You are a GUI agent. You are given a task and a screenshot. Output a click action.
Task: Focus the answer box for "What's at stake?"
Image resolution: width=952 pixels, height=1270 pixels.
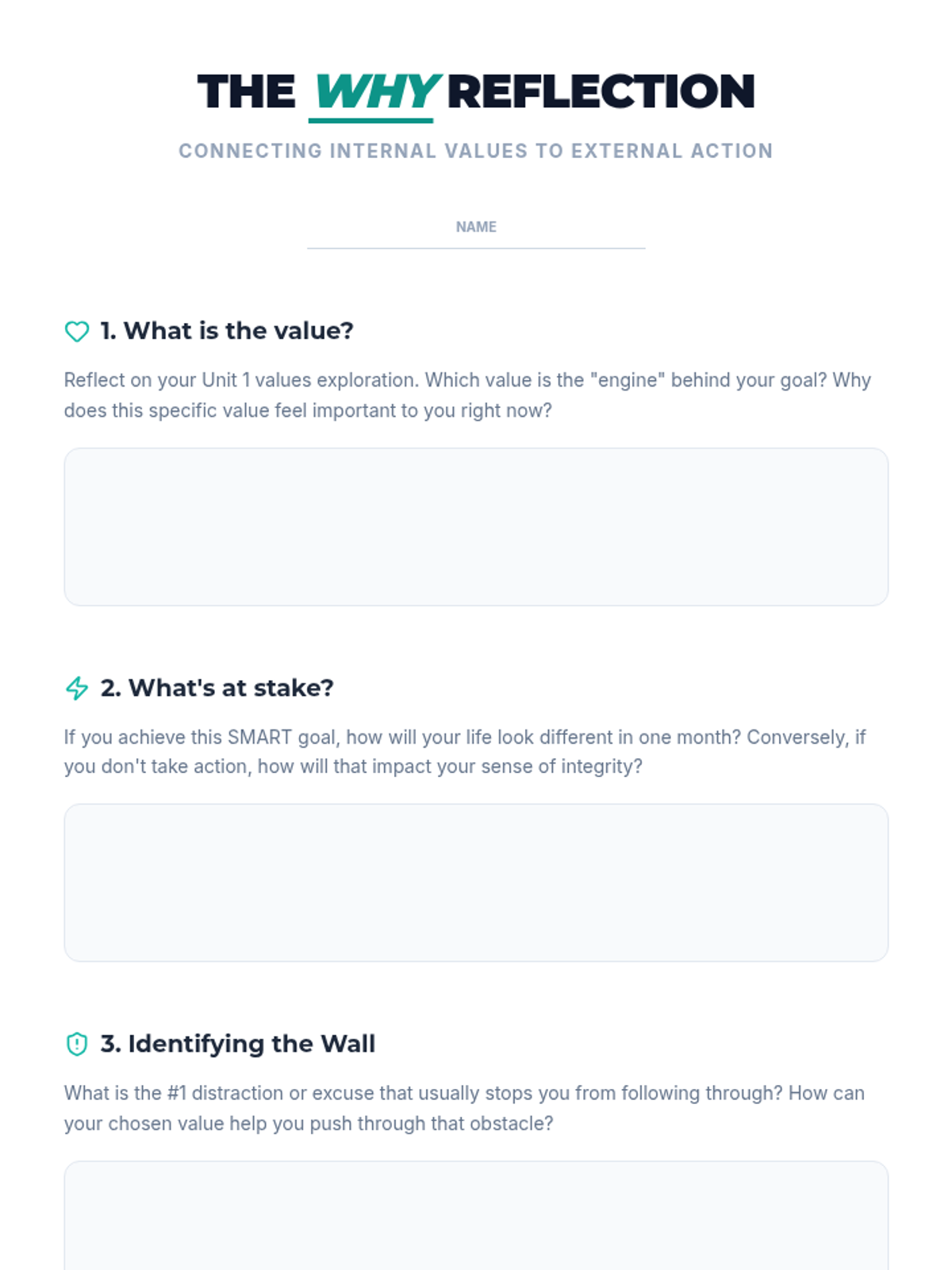tap(476, 882)
